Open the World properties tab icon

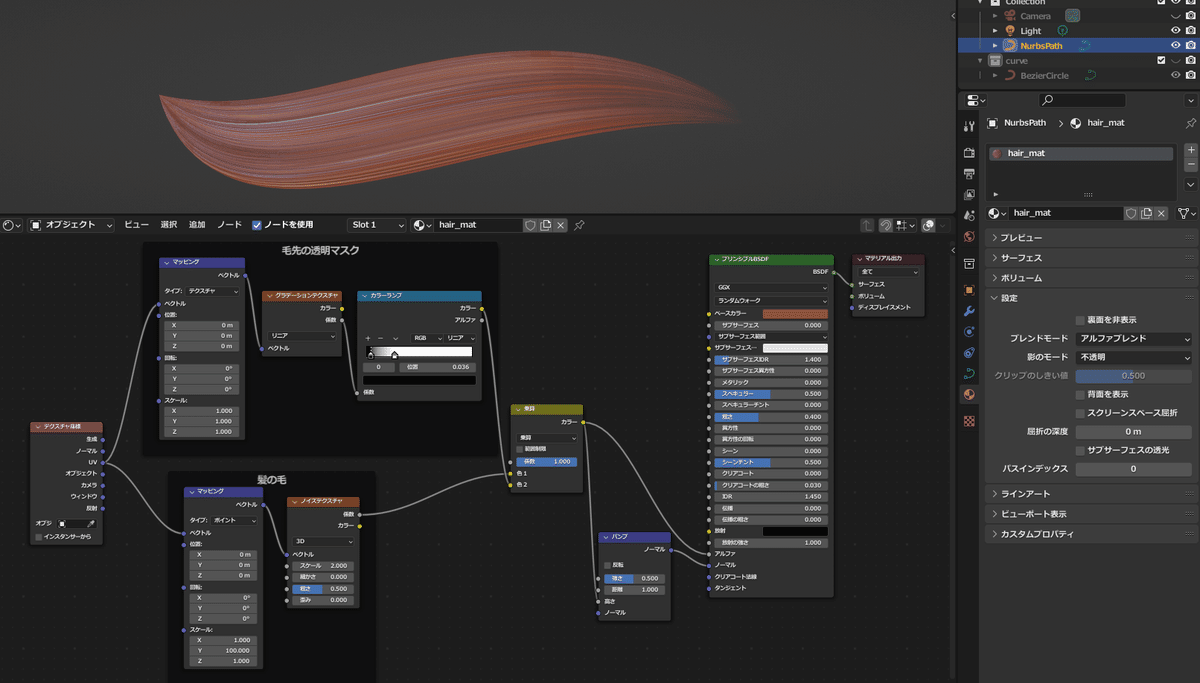(968, 237)
